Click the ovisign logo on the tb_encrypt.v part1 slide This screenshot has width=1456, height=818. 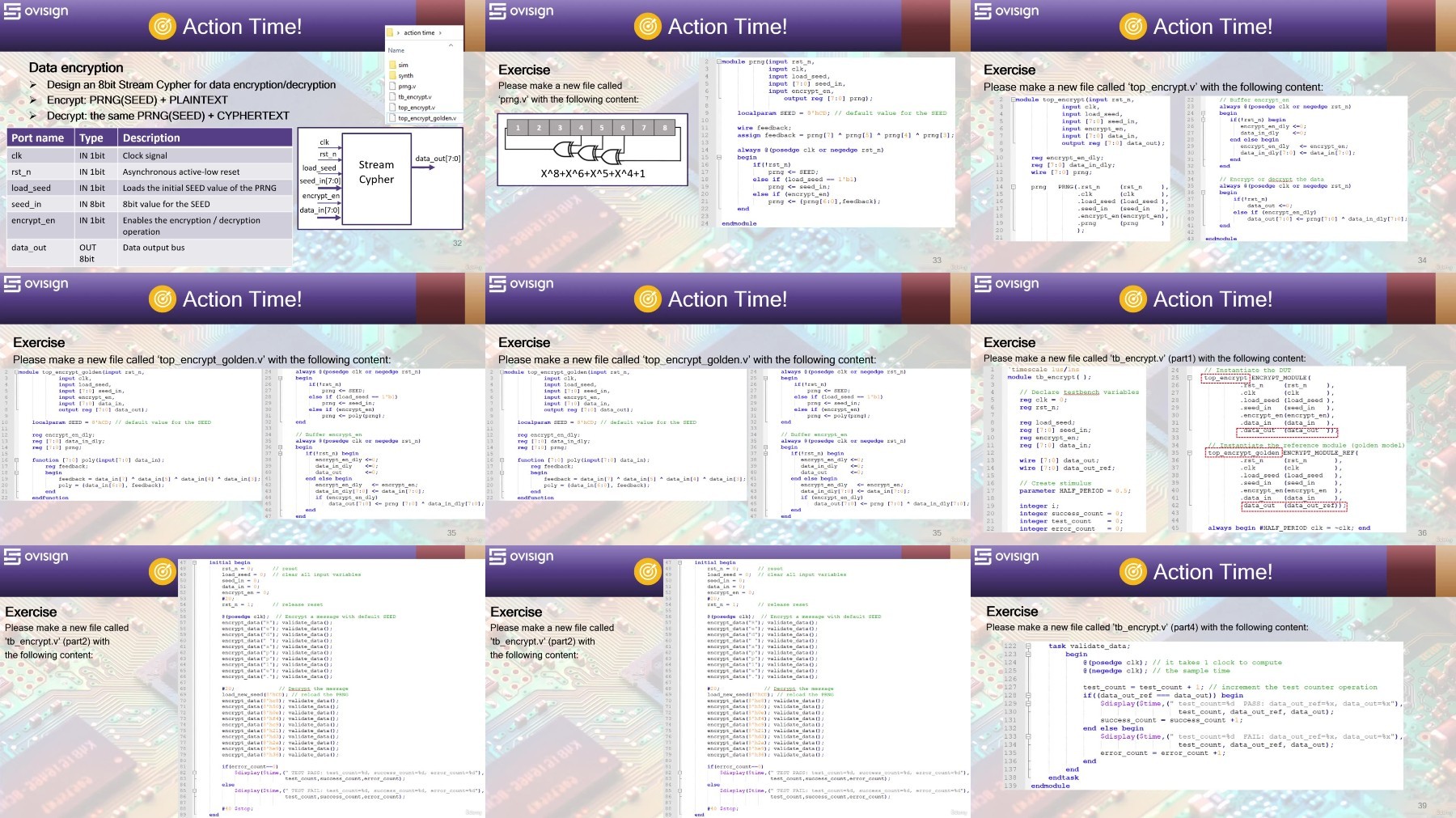coord(1007,284)
